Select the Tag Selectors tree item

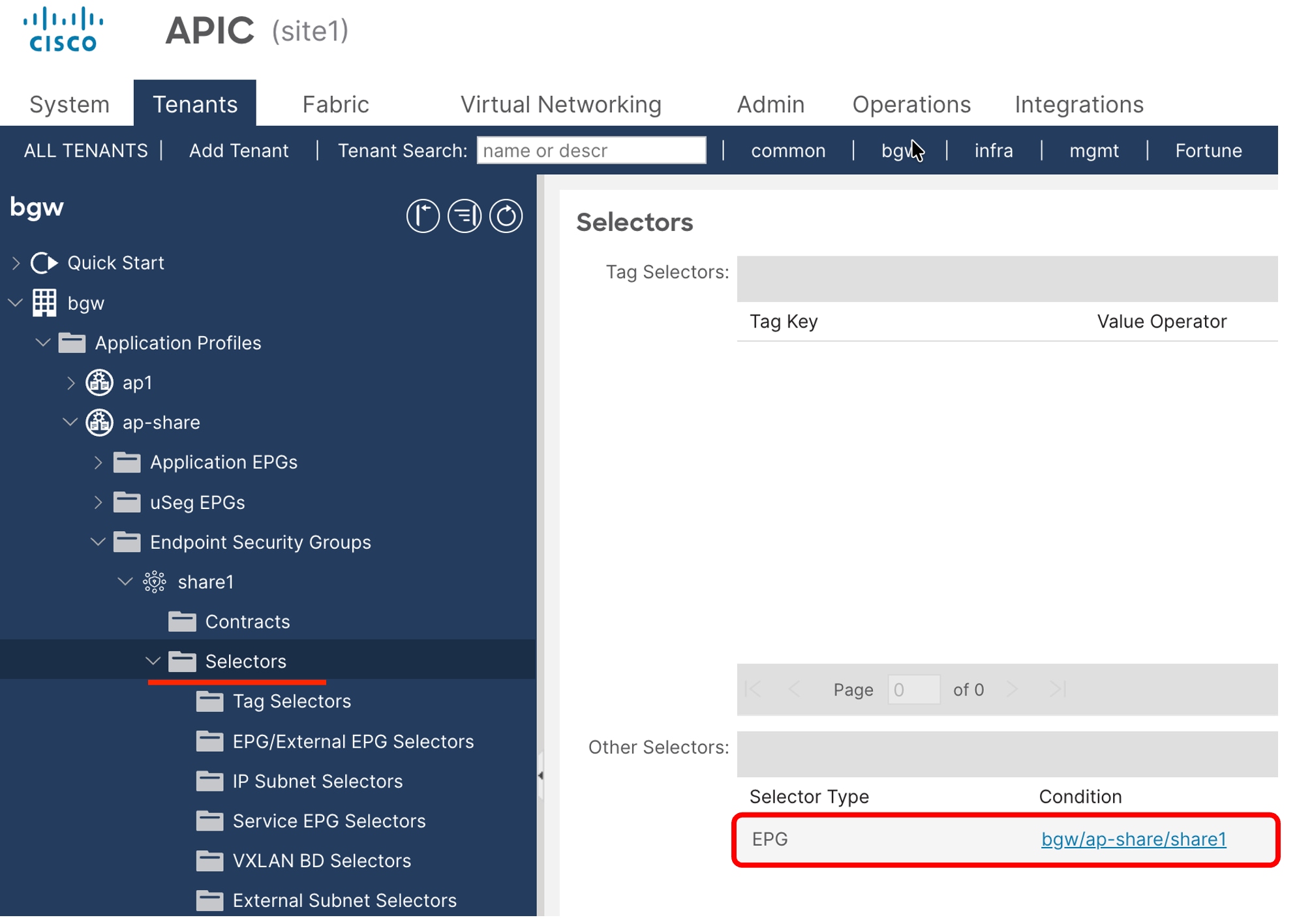pyautogui.click(x=292, y=701)
